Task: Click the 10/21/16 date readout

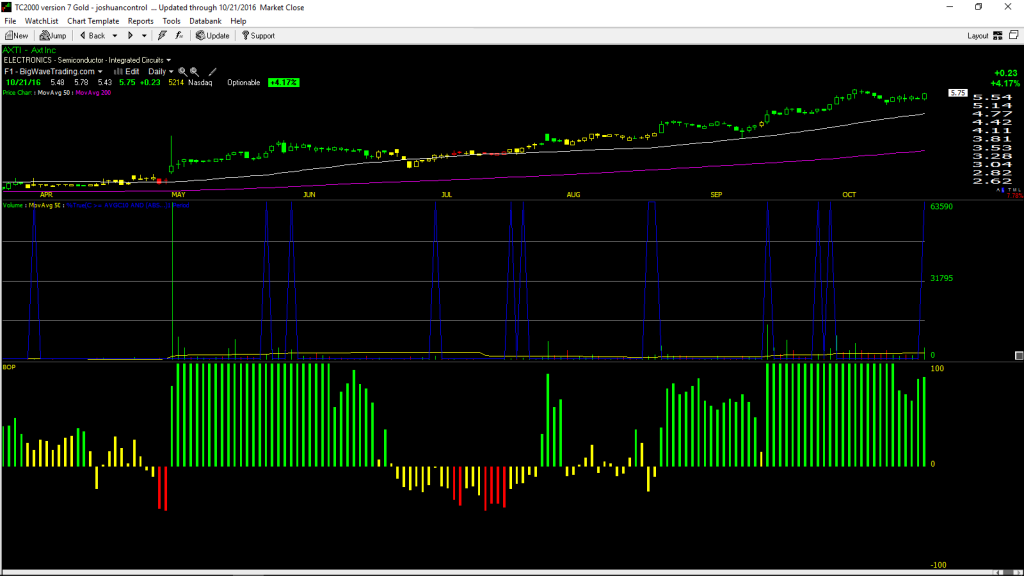Action: tap(24, 83)
